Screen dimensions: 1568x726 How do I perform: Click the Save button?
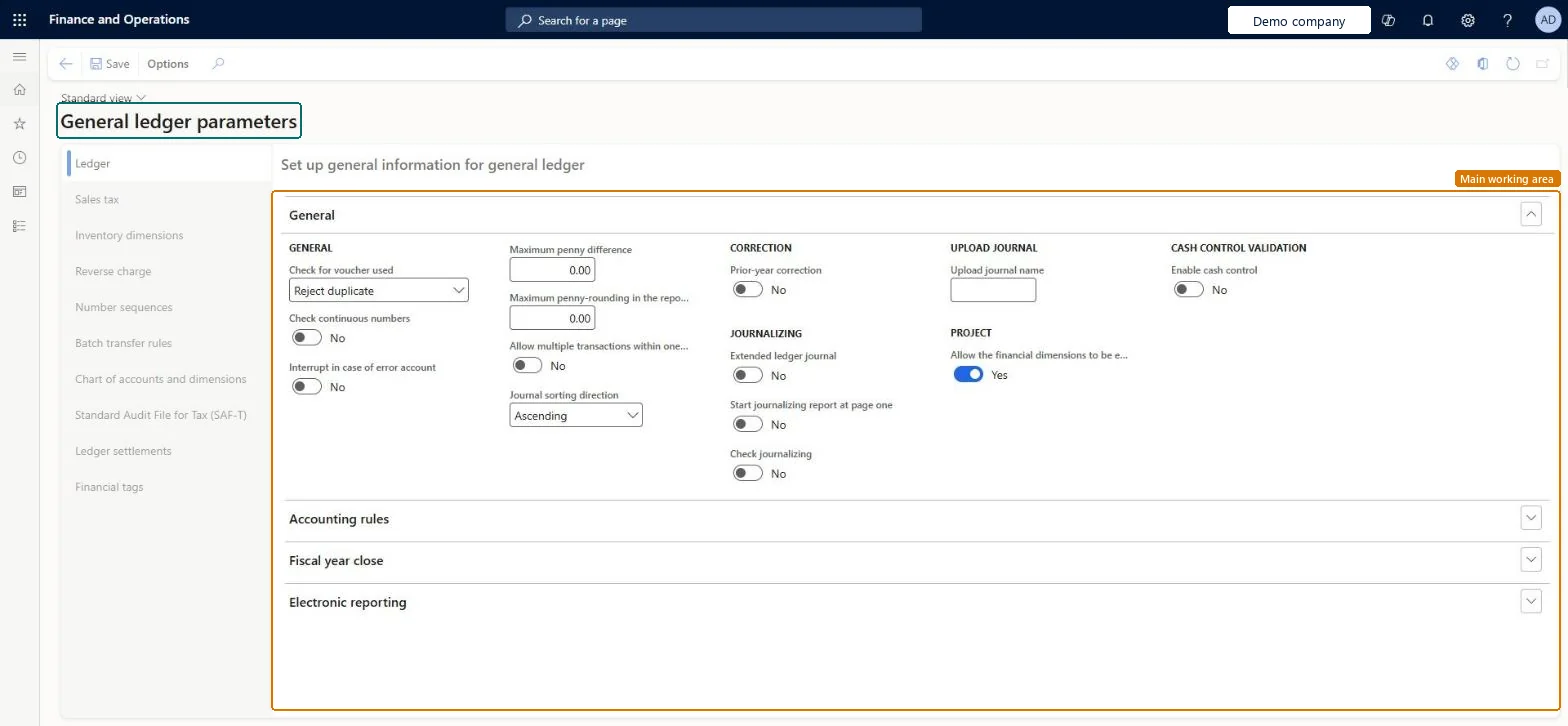(110, 64)
